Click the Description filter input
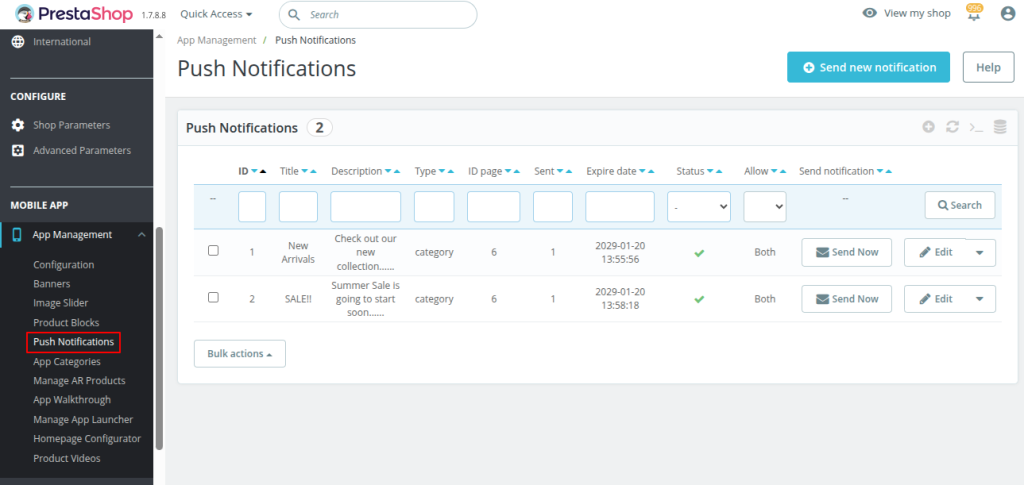Viewport: 1024px width, 485px height. click(x=366, y=206)
